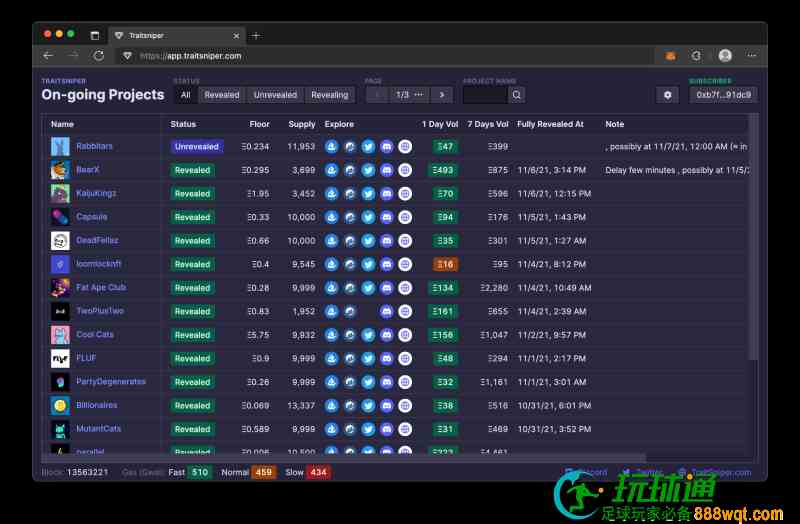800x524 pixels.
Task: Open a new browser tab
Action: [256, 35]
